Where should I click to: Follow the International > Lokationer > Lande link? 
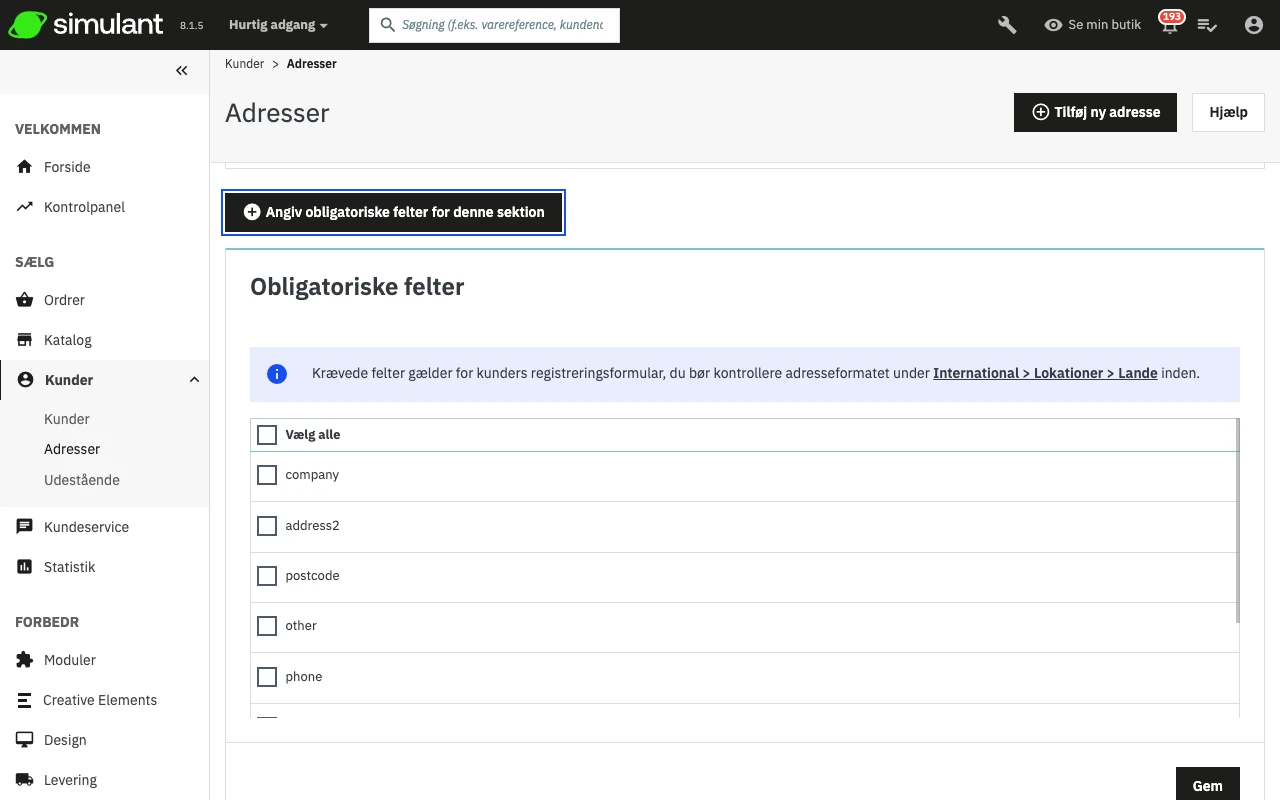coord(1045,373)
